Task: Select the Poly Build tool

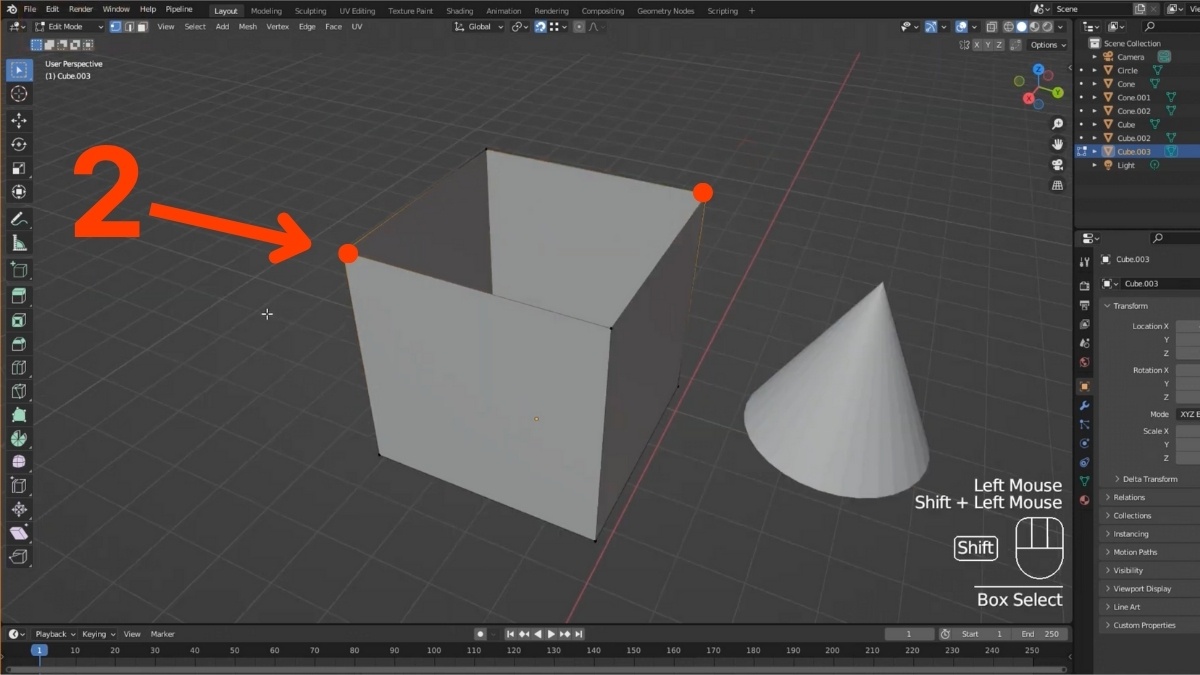Action: point(19,416)
